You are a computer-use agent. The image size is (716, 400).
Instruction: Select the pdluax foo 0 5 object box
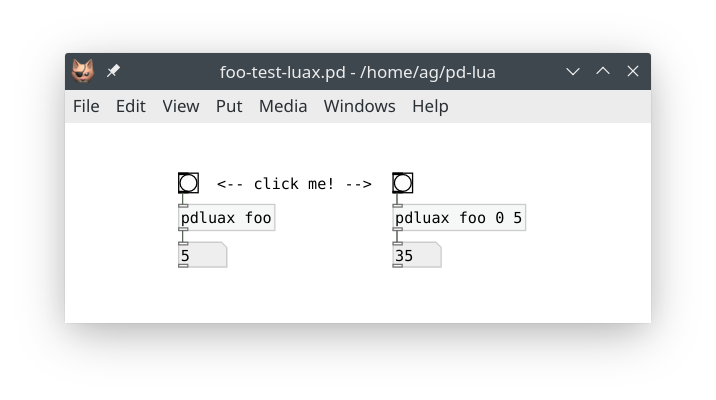[459, 218]
